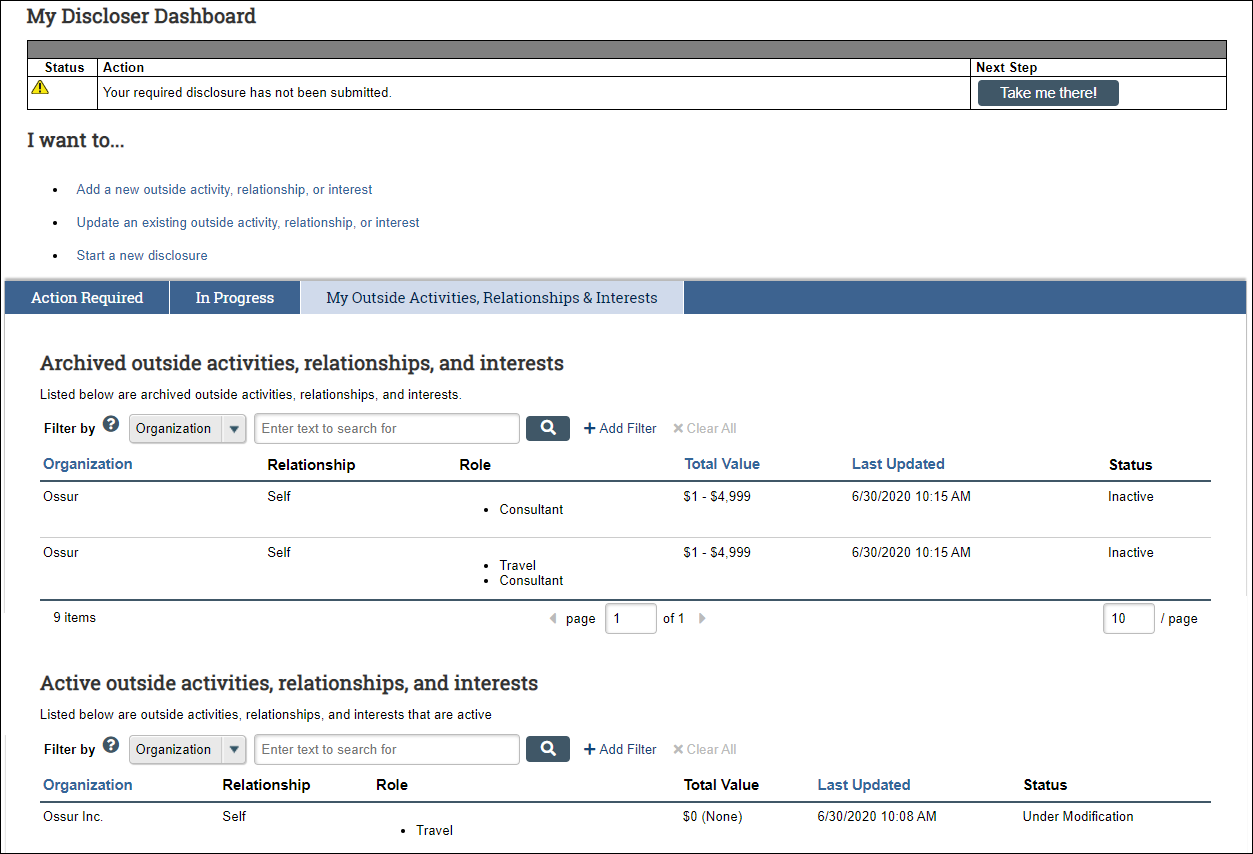Open the Organization filter dropdown for archived items

(232, 428)
